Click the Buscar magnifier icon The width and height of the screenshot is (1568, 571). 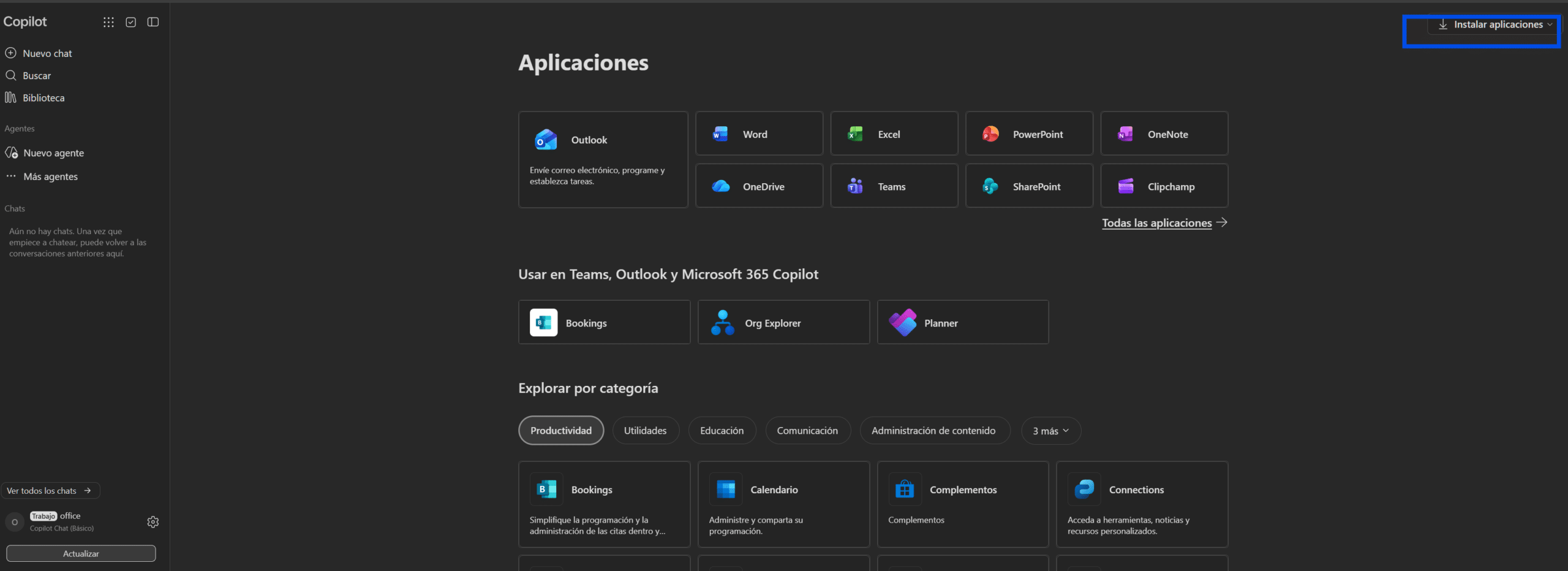tap(10, 75)
